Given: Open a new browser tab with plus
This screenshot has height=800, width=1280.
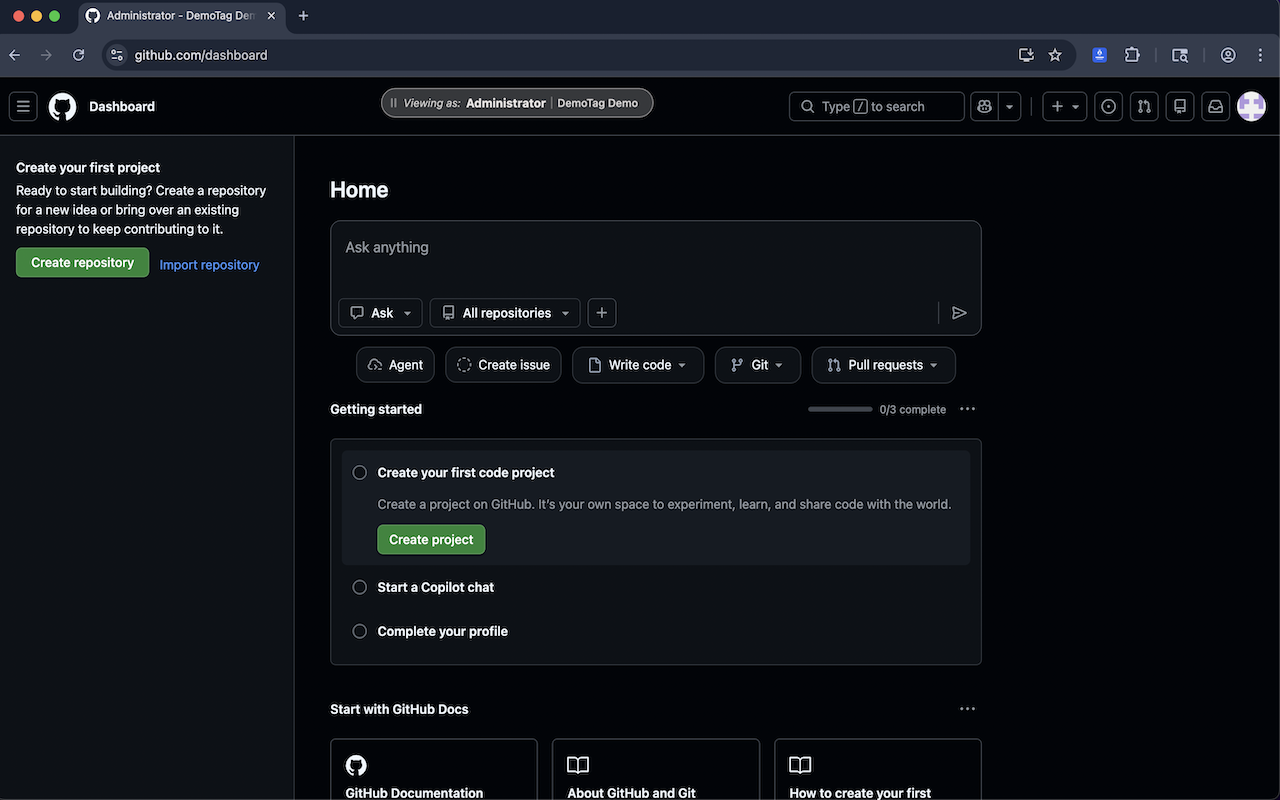Looking at the screenshot, I should (303, 16).
